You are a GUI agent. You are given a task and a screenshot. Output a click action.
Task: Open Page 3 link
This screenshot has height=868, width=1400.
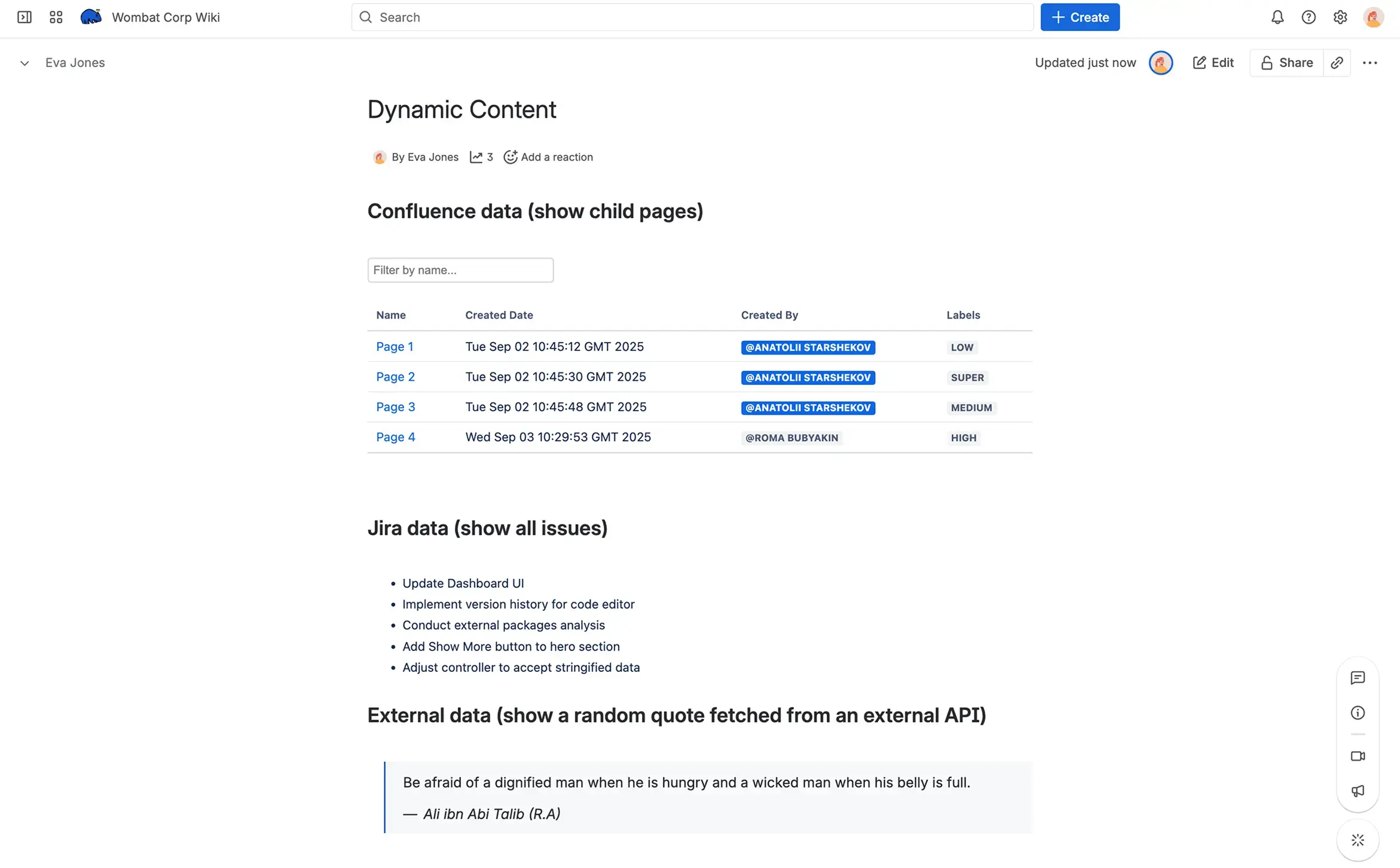[395, 407]
